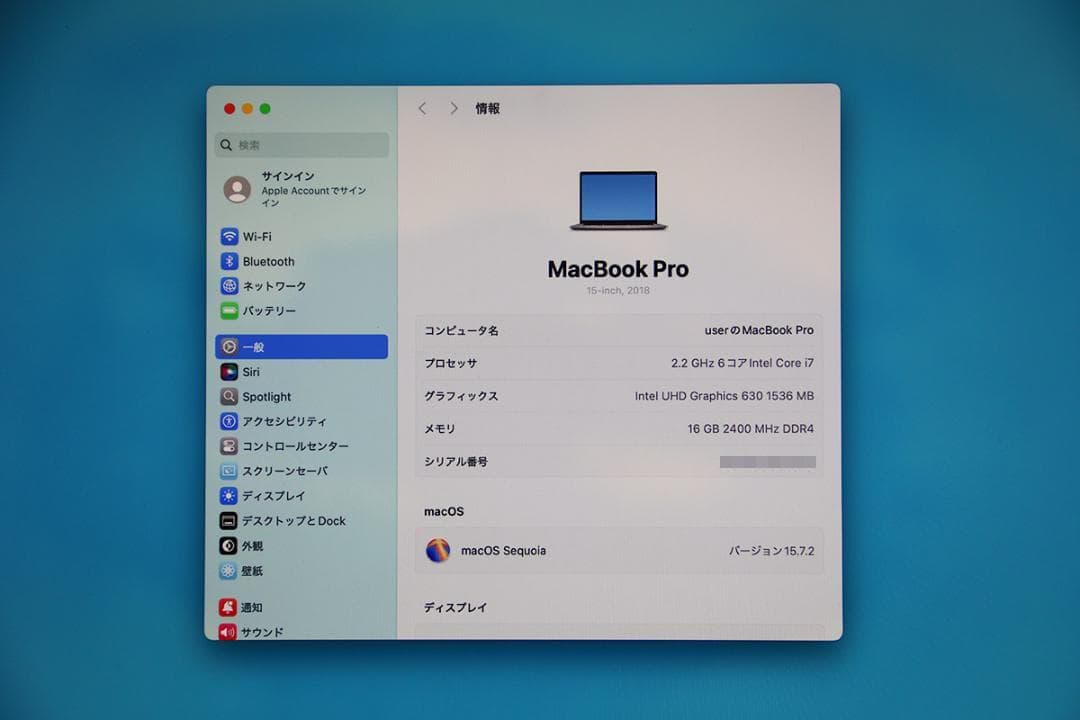Viewport: 1080px width, 720px height.
Task: Open the macOS Sequoia version row
Action: coord(619,550)
